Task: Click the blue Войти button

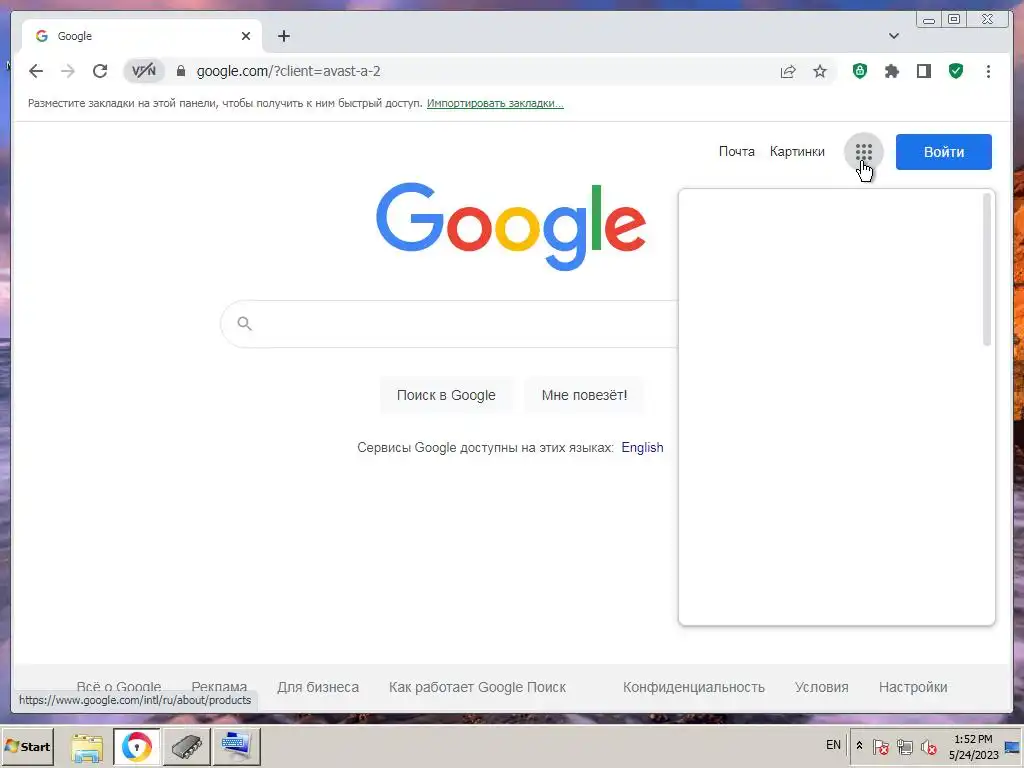Action: coord(944,152)
